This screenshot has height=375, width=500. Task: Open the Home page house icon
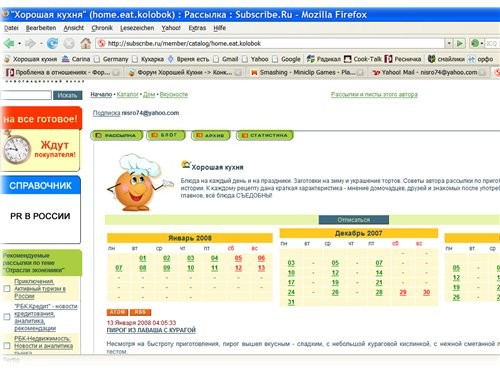86,43
